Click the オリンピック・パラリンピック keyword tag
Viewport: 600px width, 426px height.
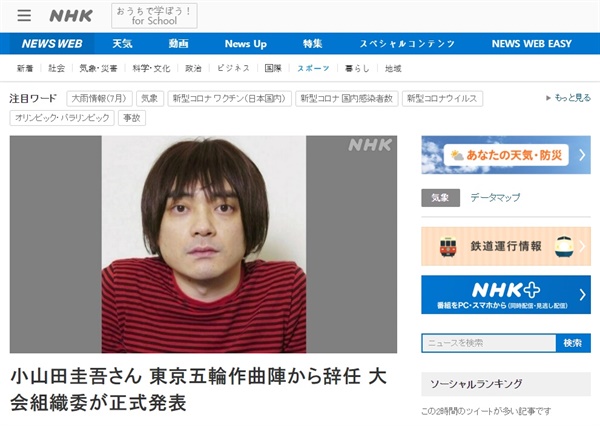pyautogui.click(x=62, y=118)
